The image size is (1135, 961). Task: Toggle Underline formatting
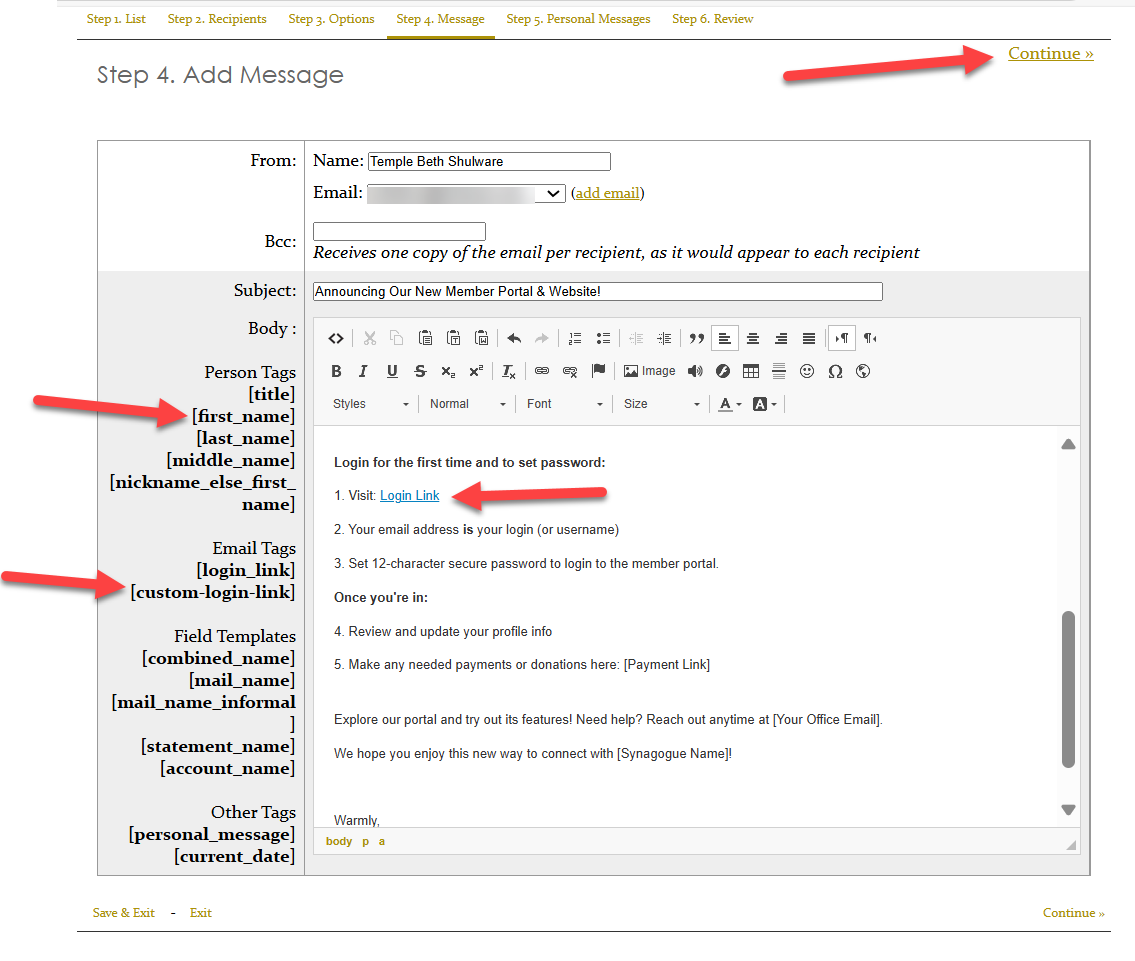coord(391,370)
